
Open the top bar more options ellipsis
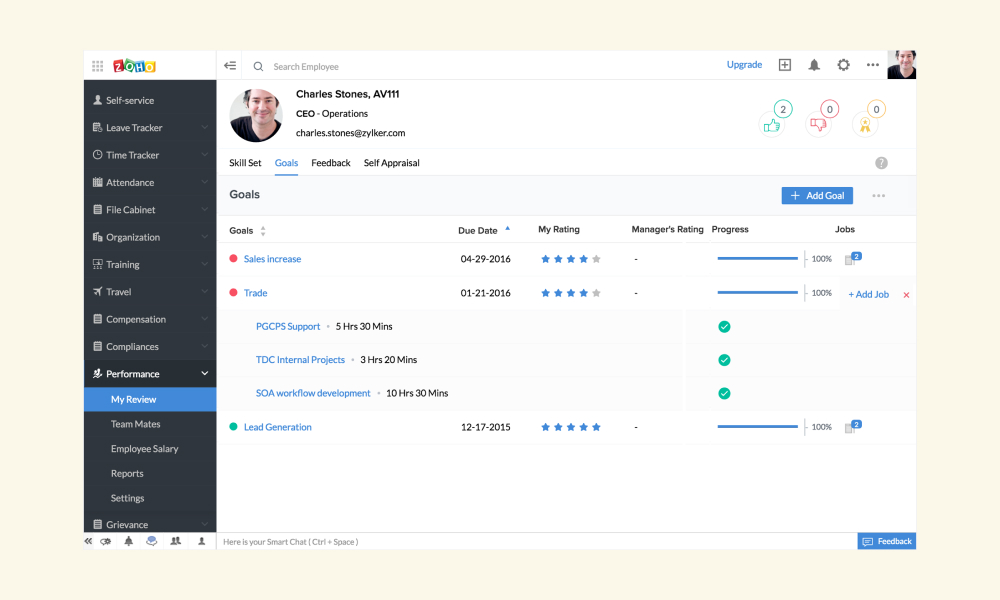tap(872, 64)
